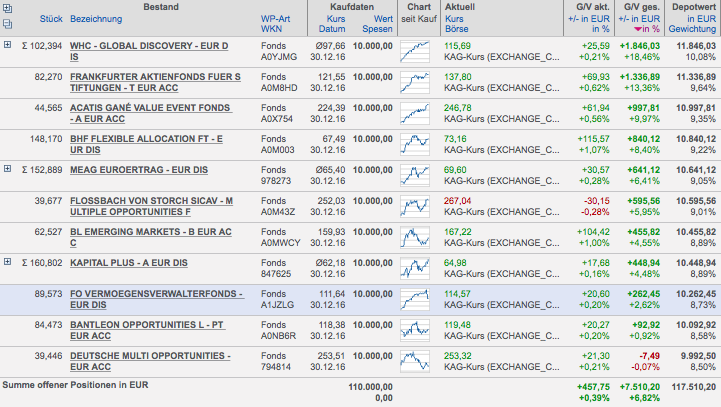The image size is (721, 407).
Task: Open KAPITAL PLUS - A EUR DIS link
Action: 129,263
